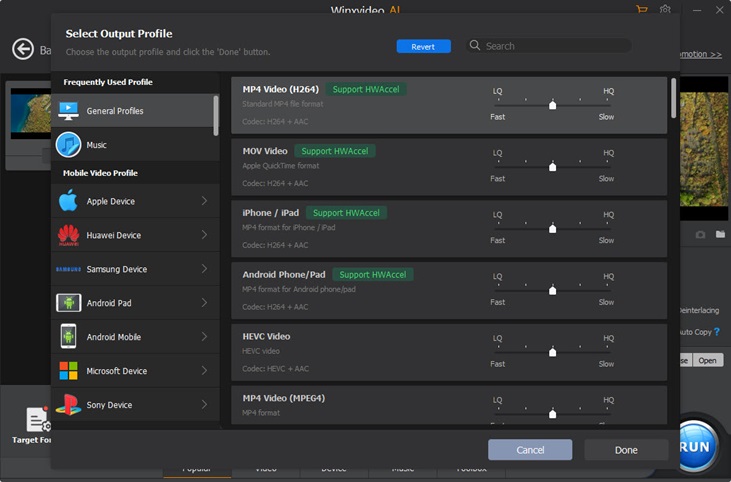Click the back arrow icon
Image resolution: width=731 pixels, height=482 pixels.
23,49
